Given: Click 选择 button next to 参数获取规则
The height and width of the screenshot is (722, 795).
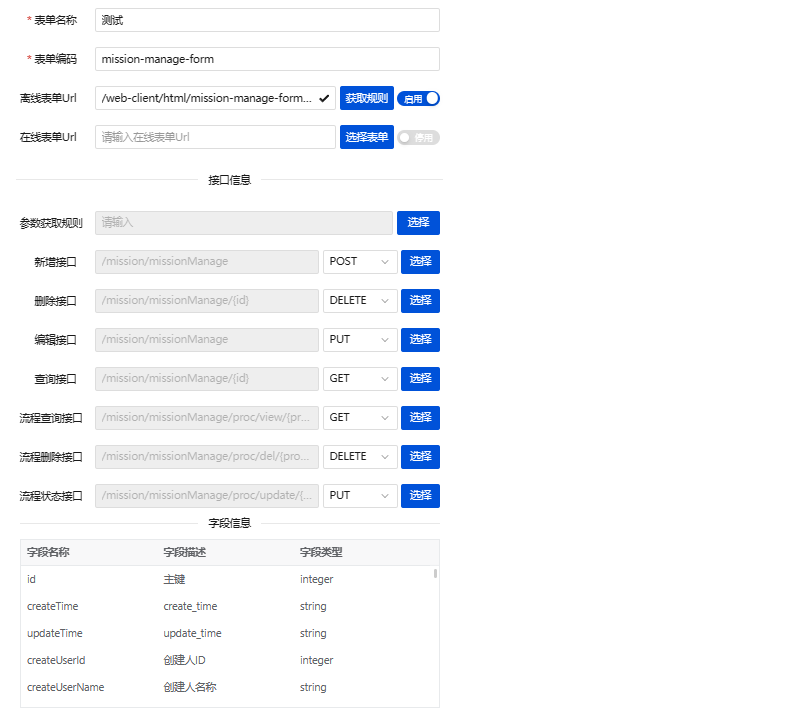Looking at the screenshot, I should 418,223.
